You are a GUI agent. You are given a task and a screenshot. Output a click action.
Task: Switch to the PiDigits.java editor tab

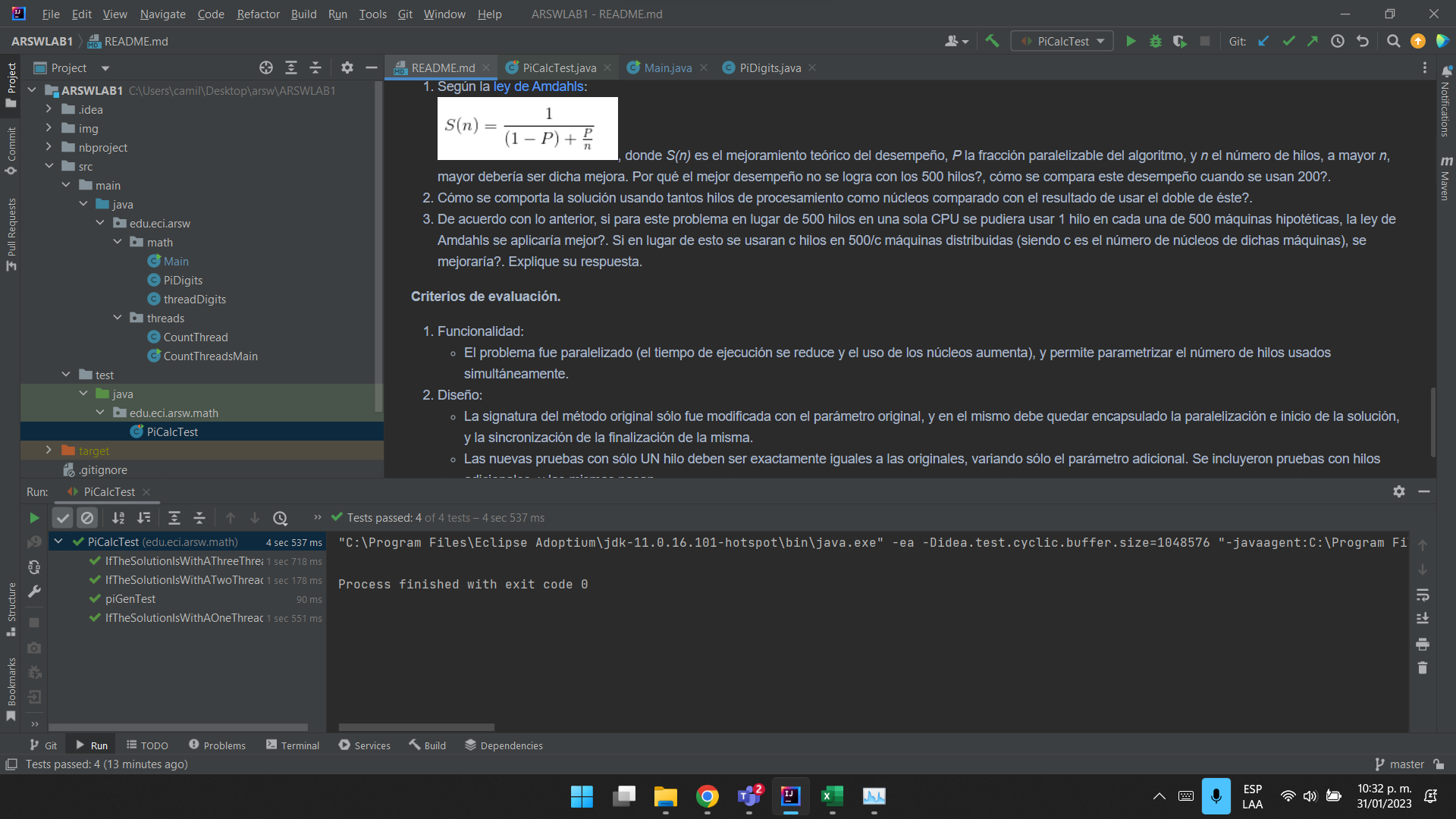(x=767, y=67)
